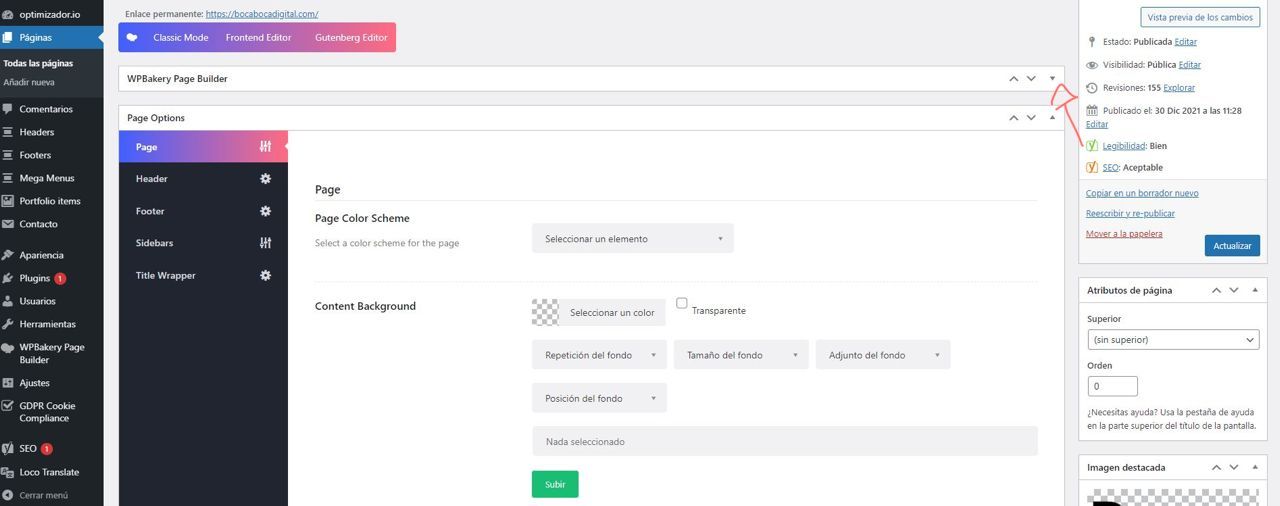
Task: Collapse the Atributos de página panel
Action: click(x=1255, y=290)
